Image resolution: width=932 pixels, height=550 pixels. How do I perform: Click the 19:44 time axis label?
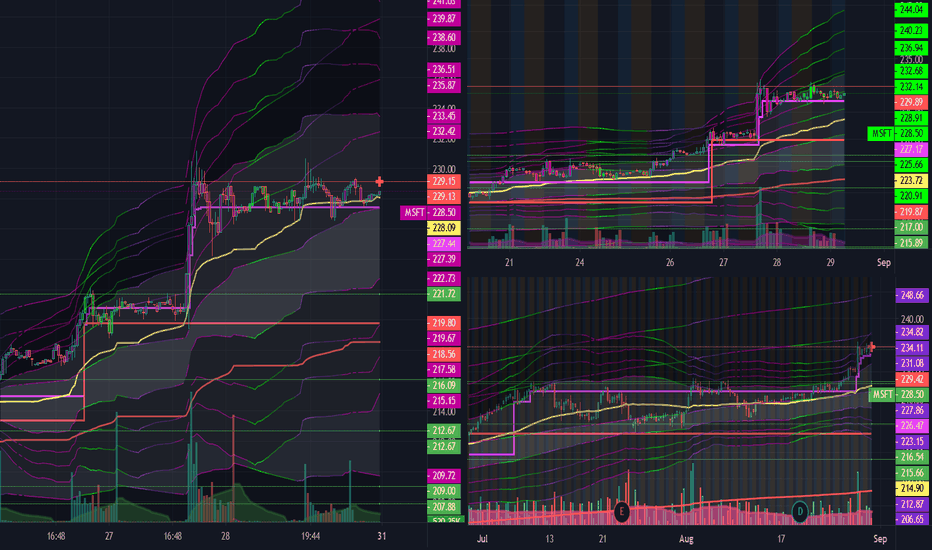(310, 536)
